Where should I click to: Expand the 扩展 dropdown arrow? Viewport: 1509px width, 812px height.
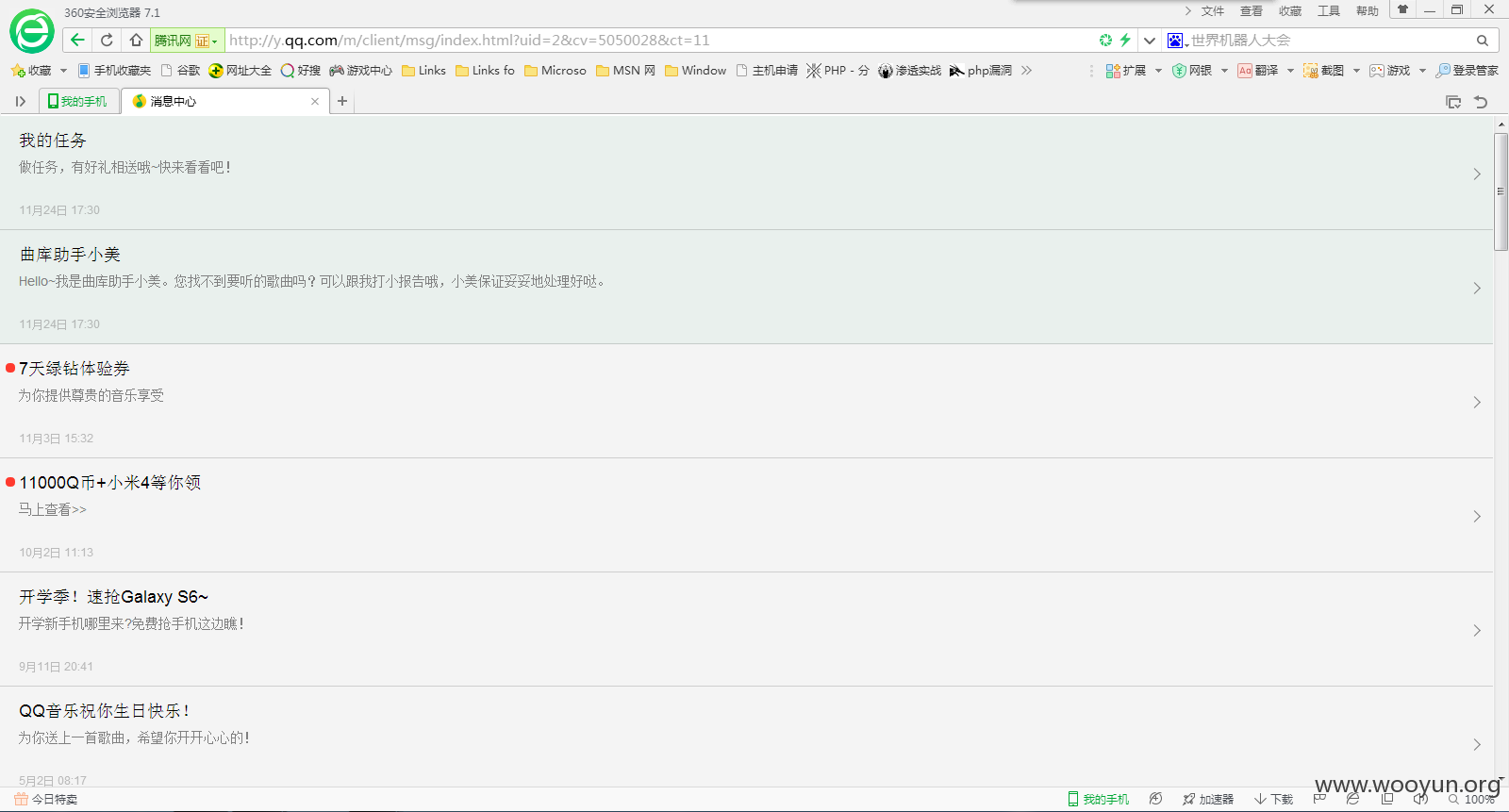point(1158,71)
